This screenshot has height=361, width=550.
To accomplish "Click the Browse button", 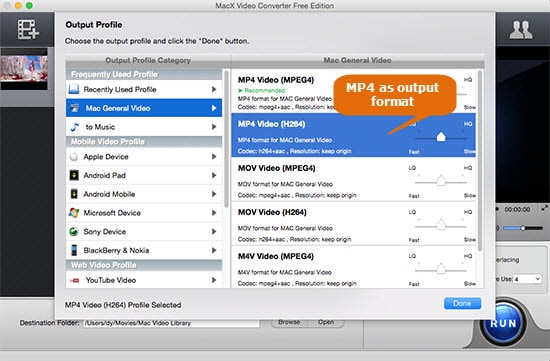I will pos(289,322).
